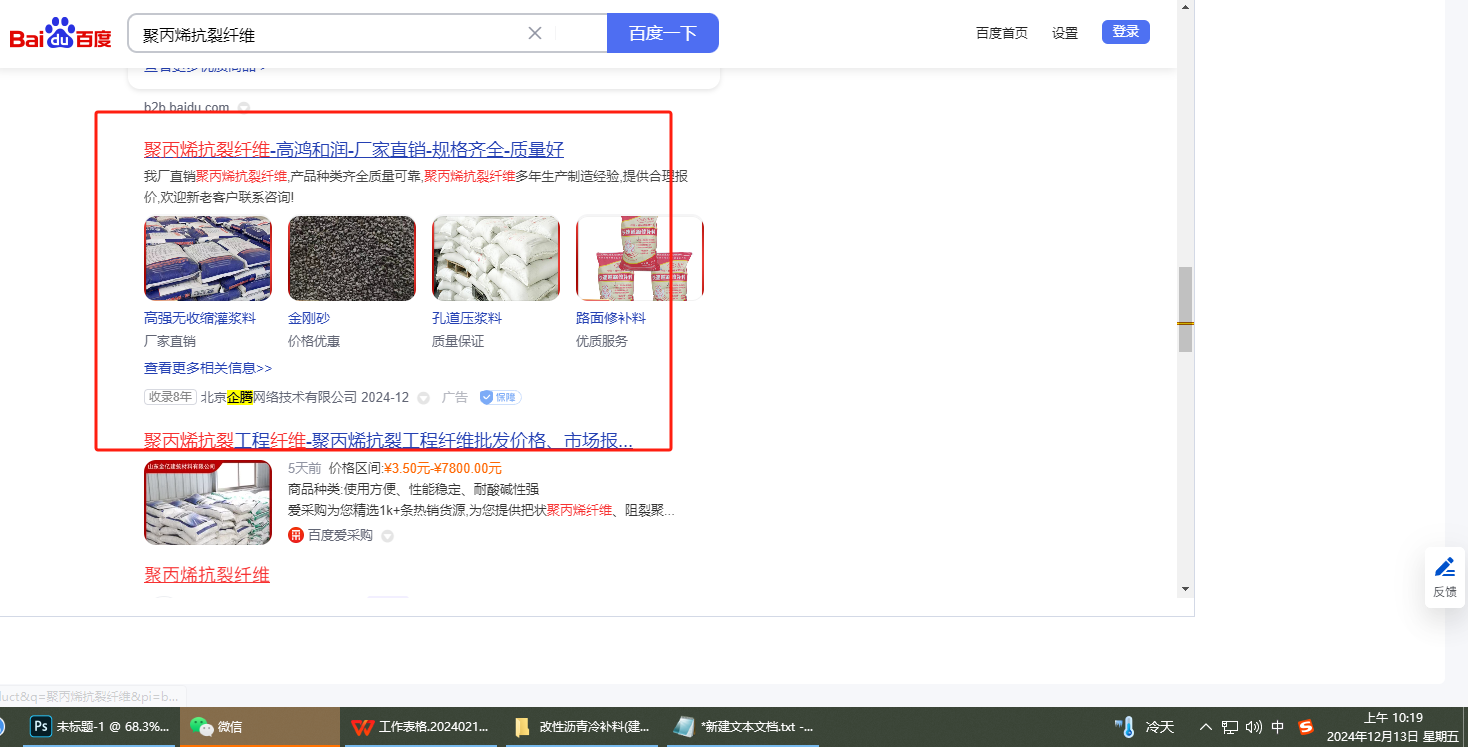
Task: Click the Sogou input method tray icon
Action: tap(1305, 727)
